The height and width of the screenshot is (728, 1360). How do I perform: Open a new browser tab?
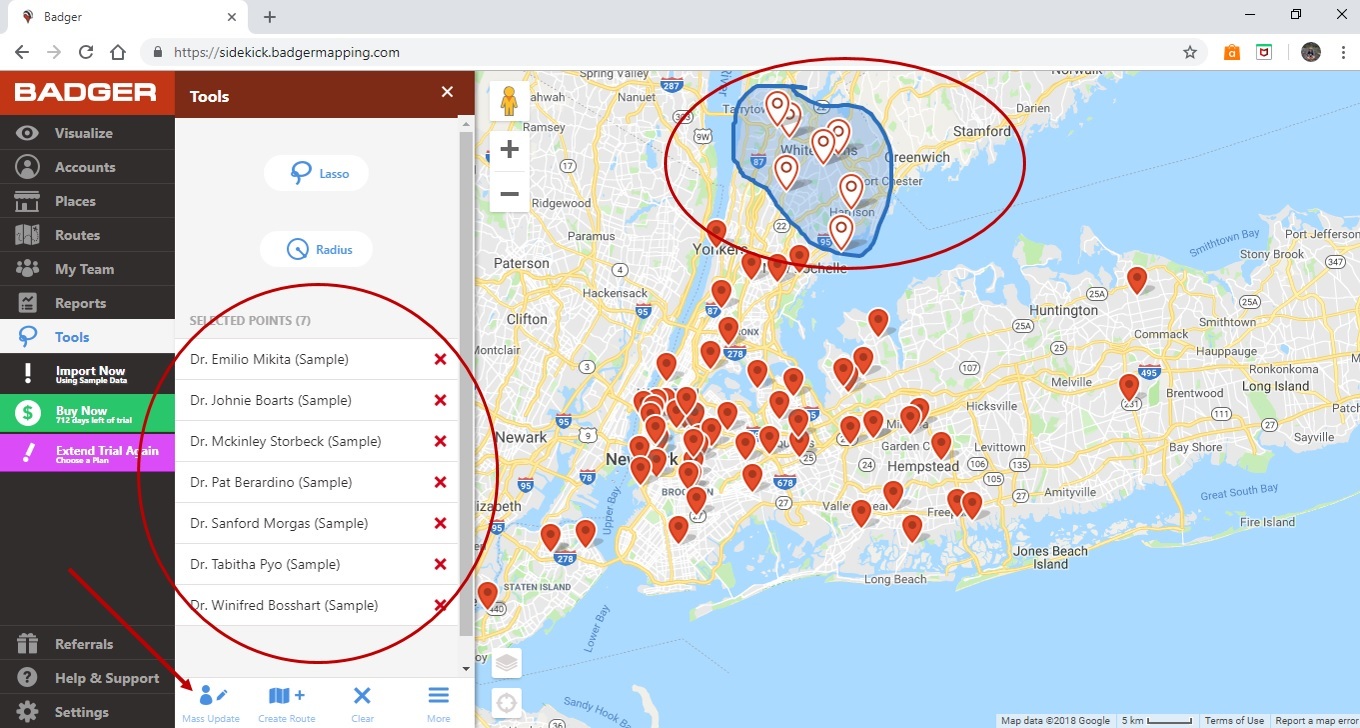(270, 16)
